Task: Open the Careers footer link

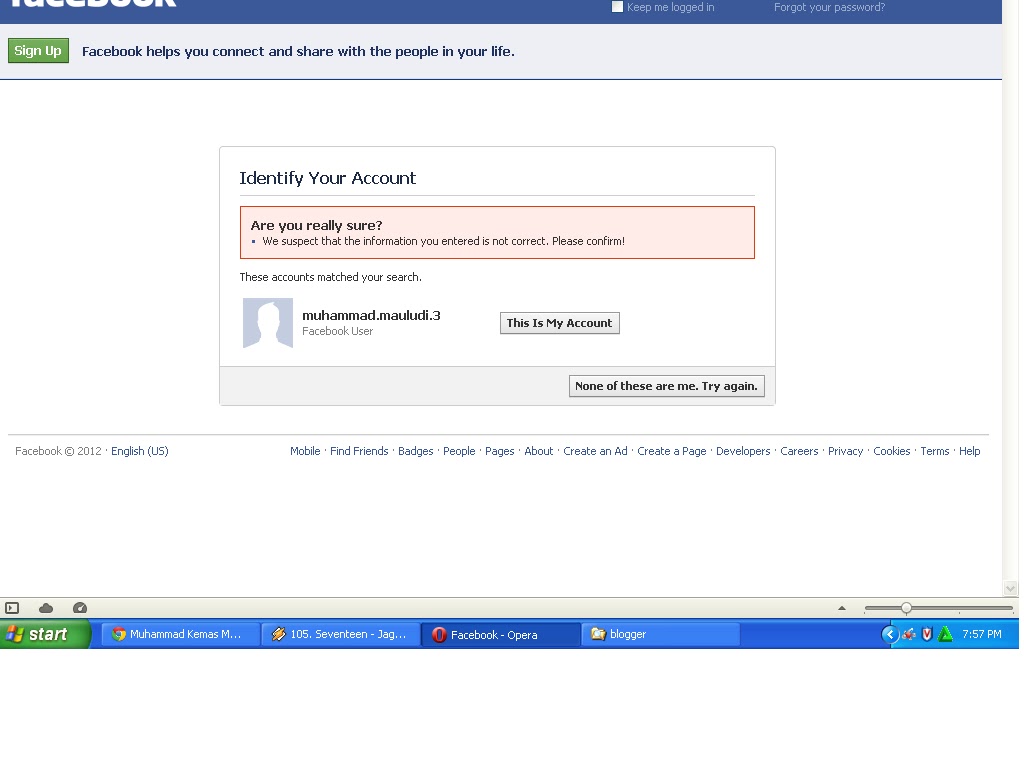Action: (799, 451)
